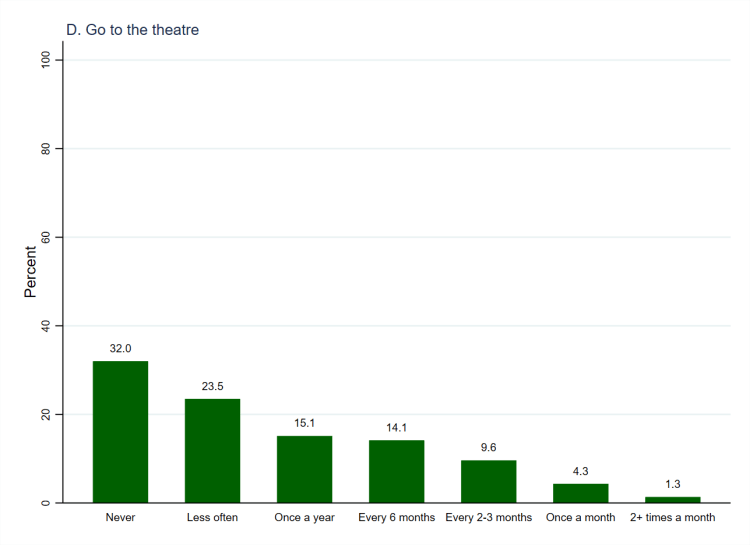Click the 2+ times a month bar
The image size is (750, 545).
point(672,499)
